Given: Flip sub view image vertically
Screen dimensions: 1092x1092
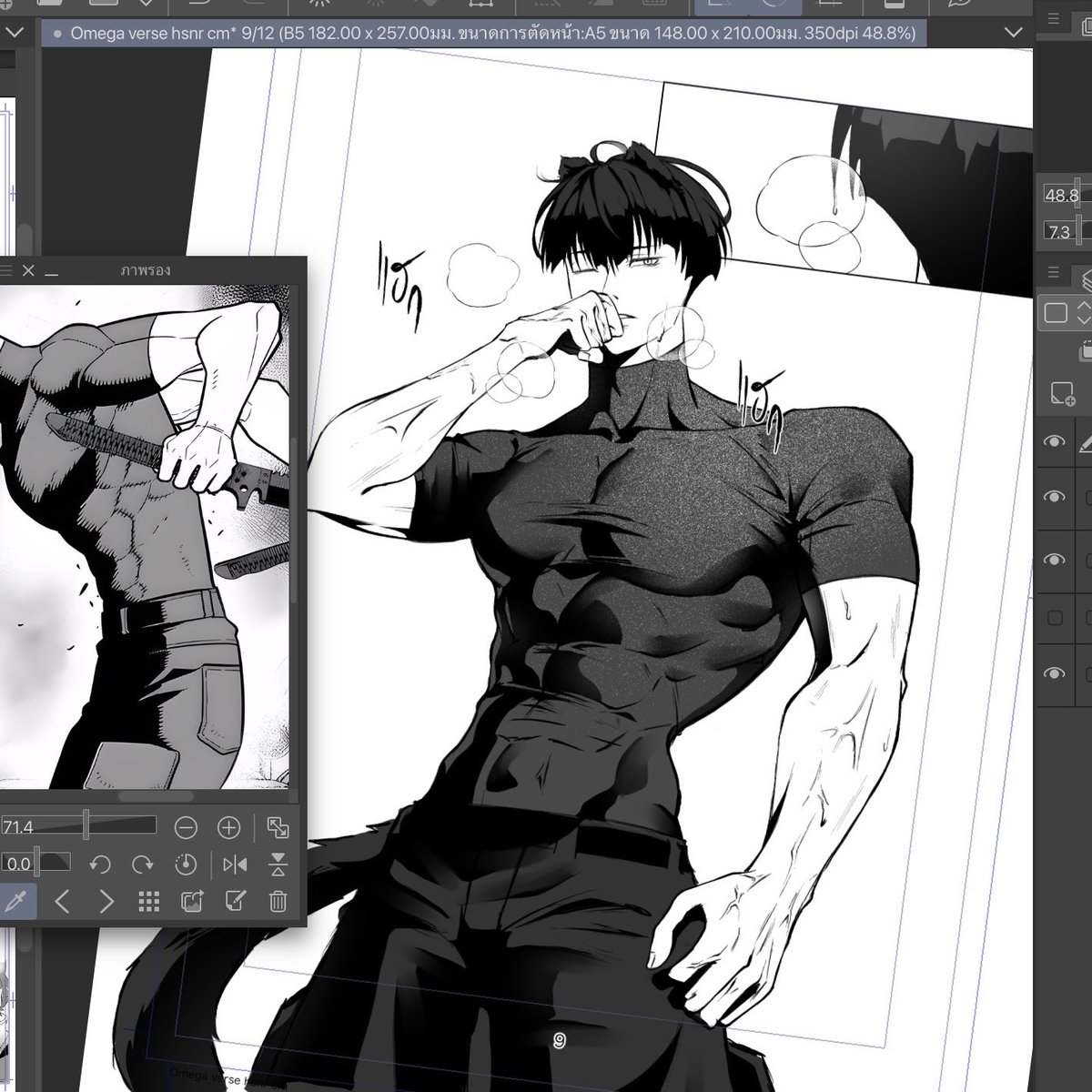Looking at the screenshot, I should (x=278, y=864).
